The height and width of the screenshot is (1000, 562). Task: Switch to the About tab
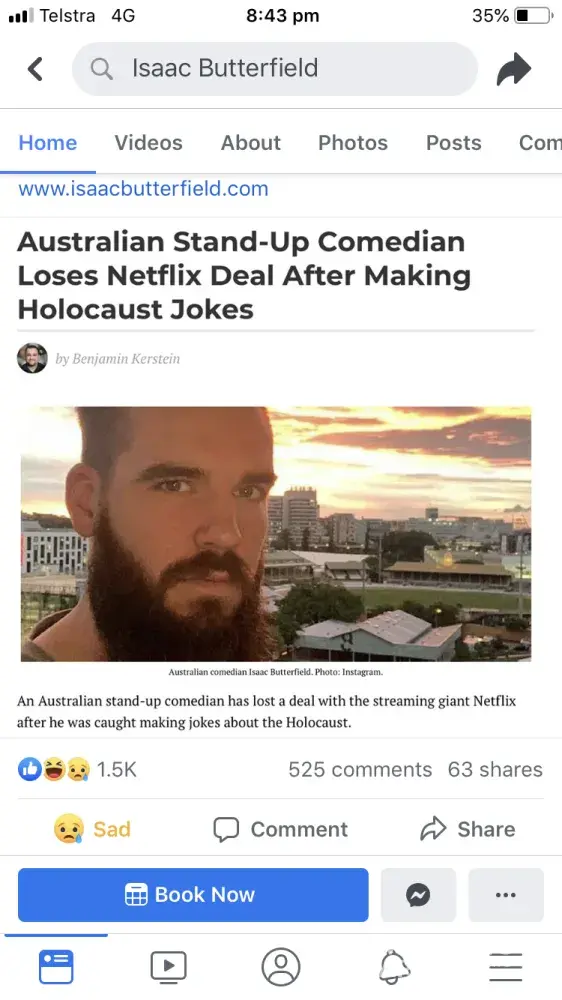pos(251,143)
